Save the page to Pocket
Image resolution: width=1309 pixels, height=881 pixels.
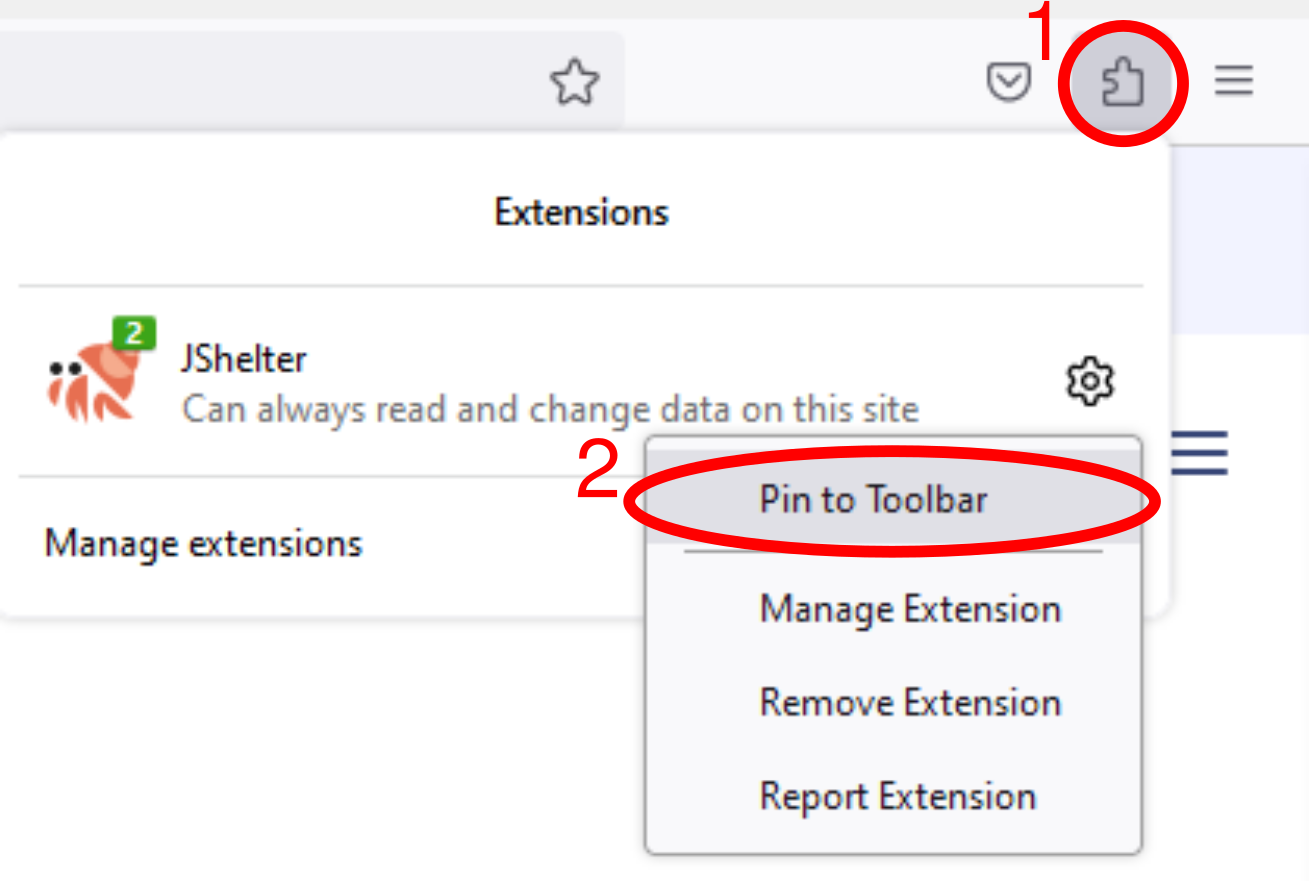point(1009,82)
